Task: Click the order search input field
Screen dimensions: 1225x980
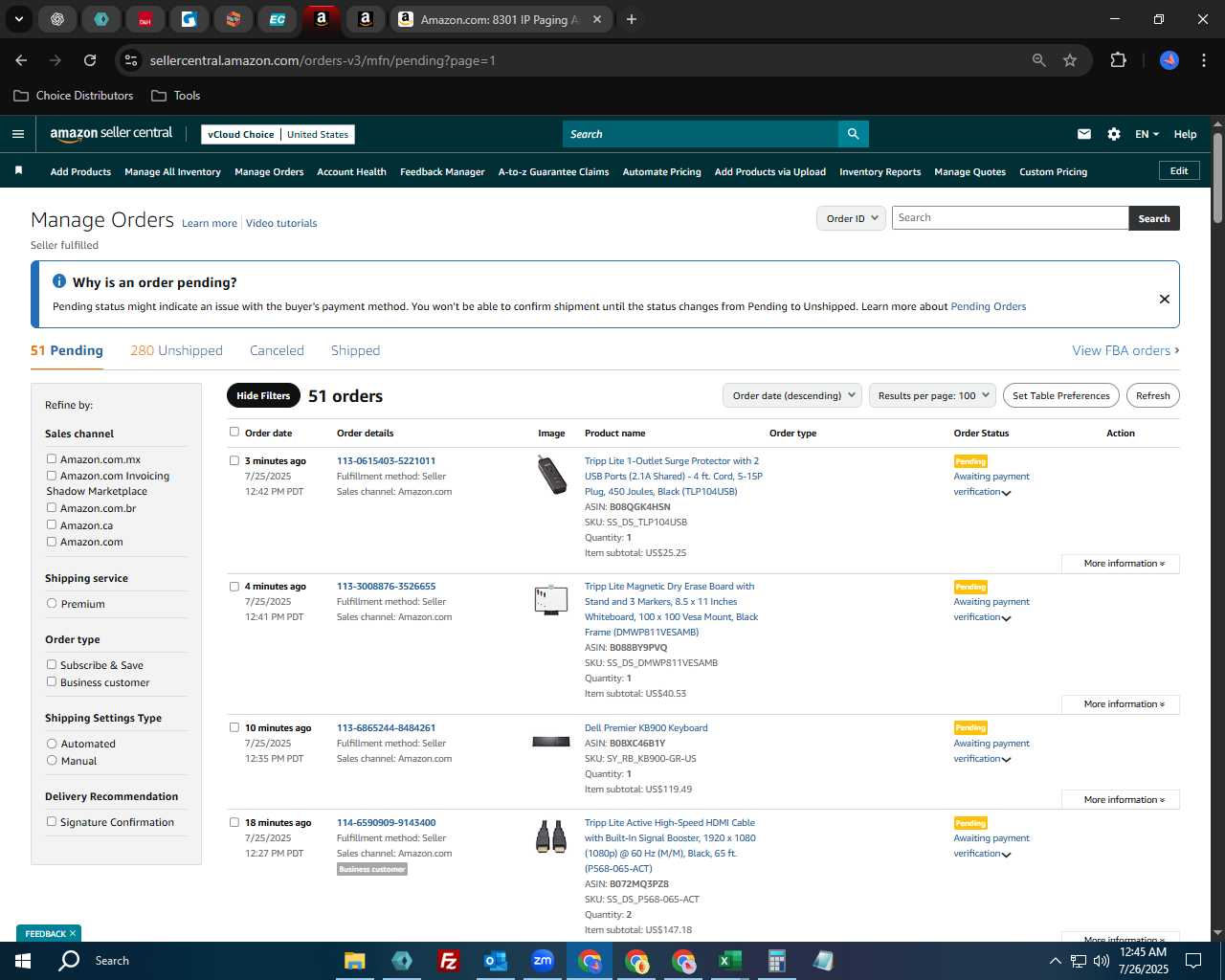Action: [x=1010, y=218]
